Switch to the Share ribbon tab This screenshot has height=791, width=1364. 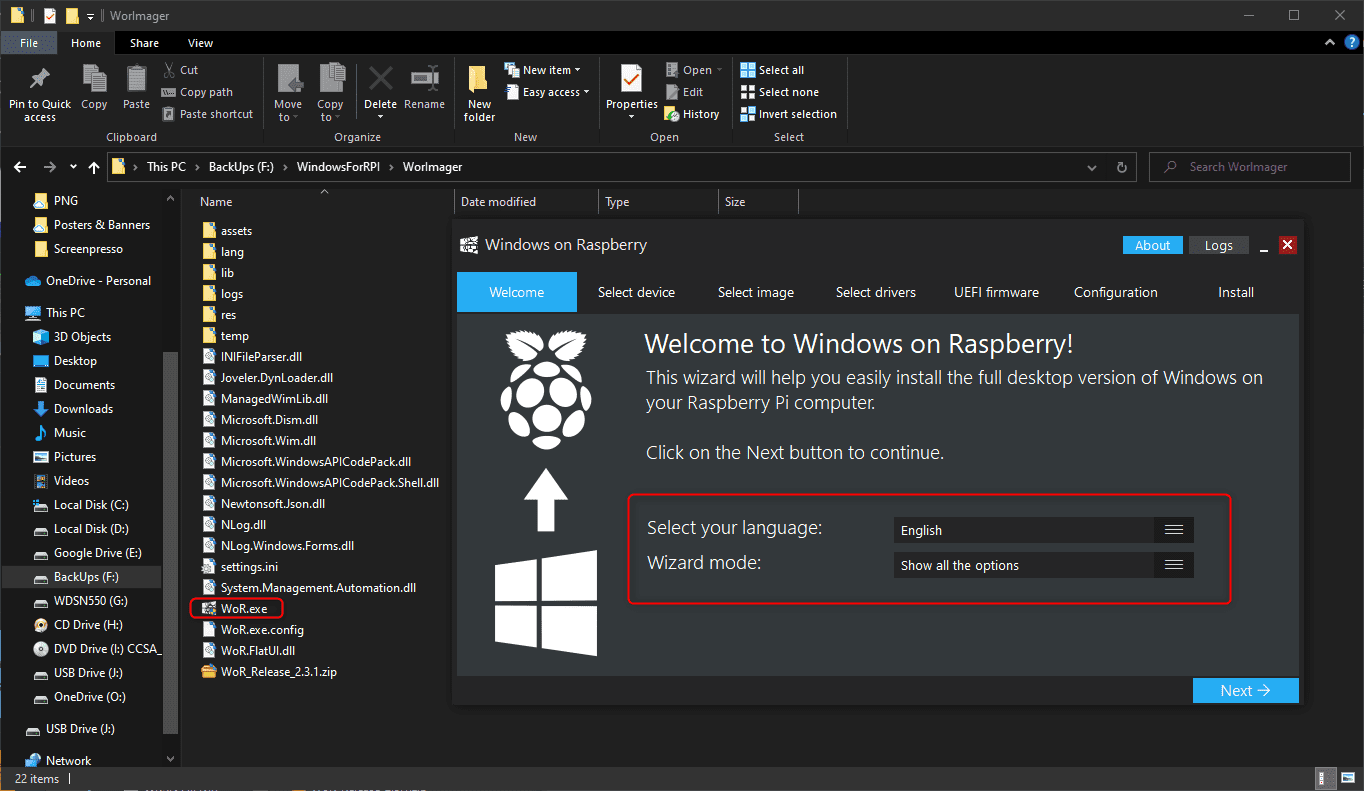click(x=144, y=43)
